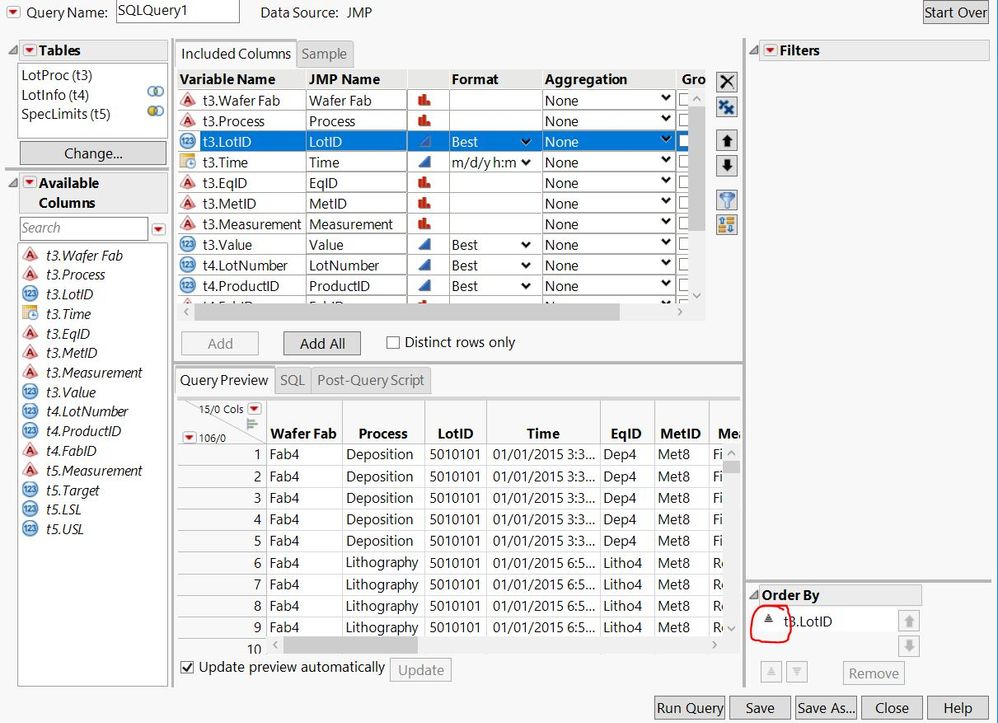Click the Help button
998x723 pixels.
957,708
